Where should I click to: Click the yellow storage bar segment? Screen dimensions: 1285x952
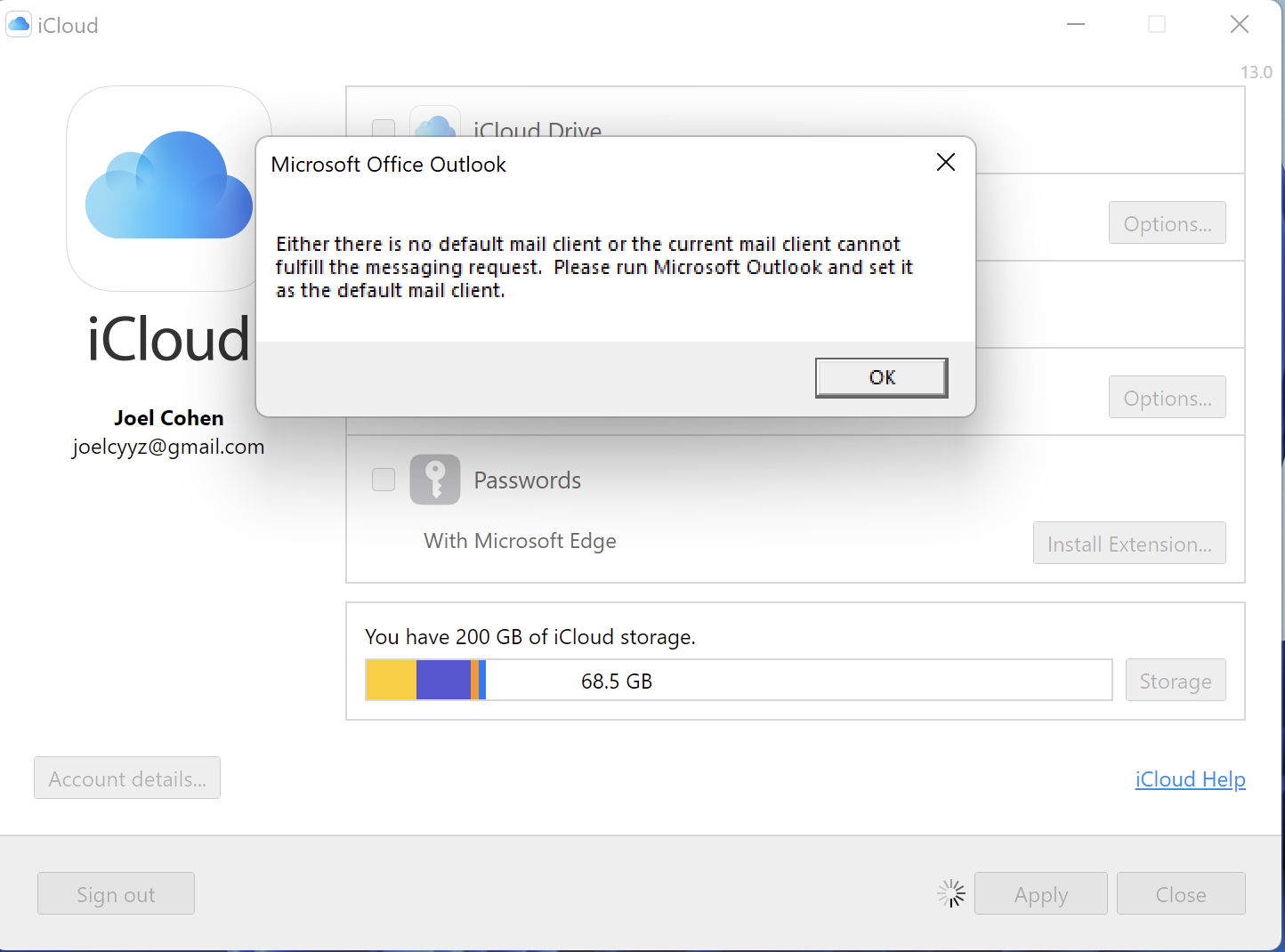(x=392, y=680)
